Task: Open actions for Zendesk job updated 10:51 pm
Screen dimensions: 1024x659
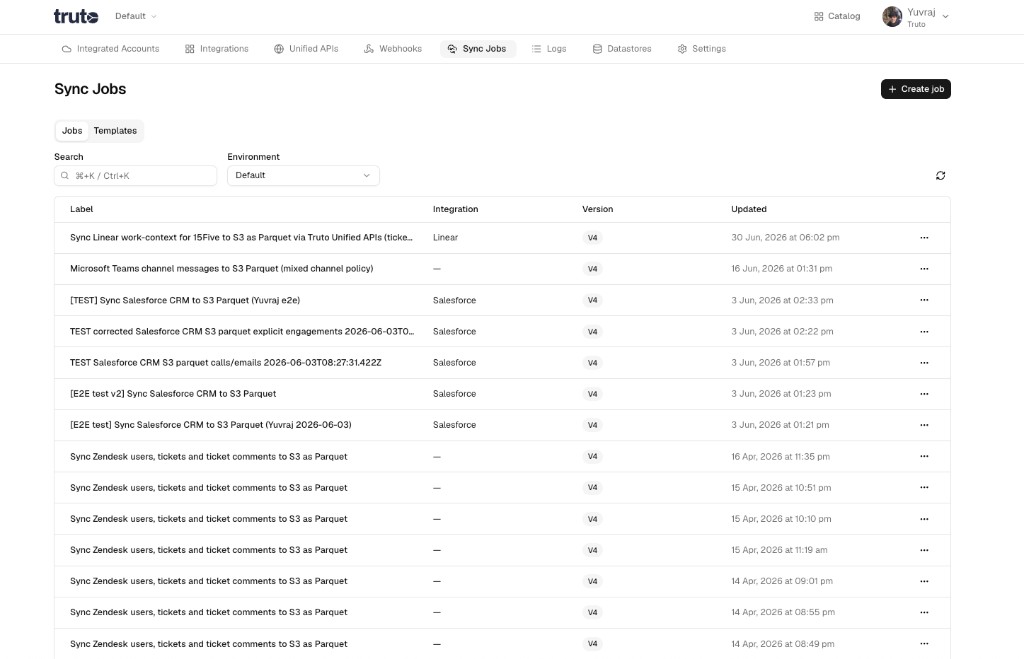Action: 924,488
